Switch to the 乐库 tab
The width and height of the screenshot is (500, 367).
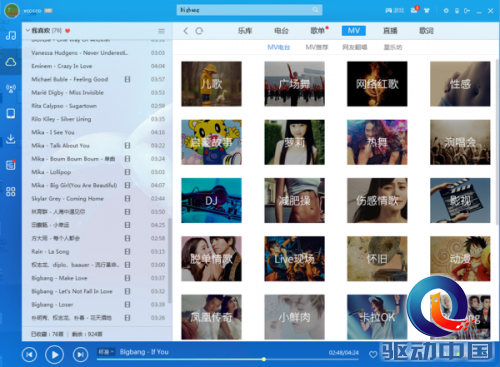[x=245, y=31]
